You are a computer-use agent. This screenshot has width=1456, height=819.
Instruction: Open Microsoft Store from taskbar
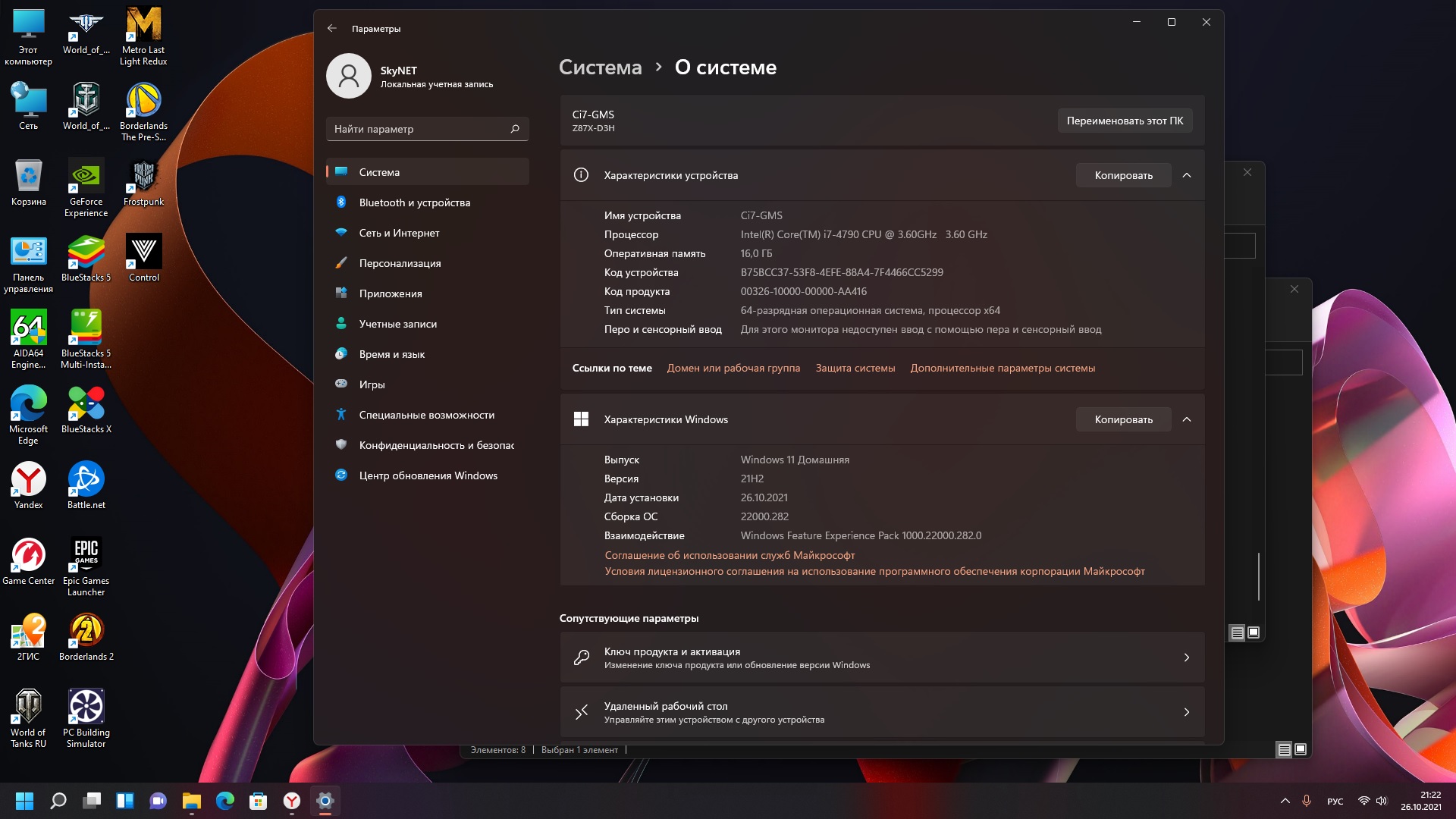259,801
